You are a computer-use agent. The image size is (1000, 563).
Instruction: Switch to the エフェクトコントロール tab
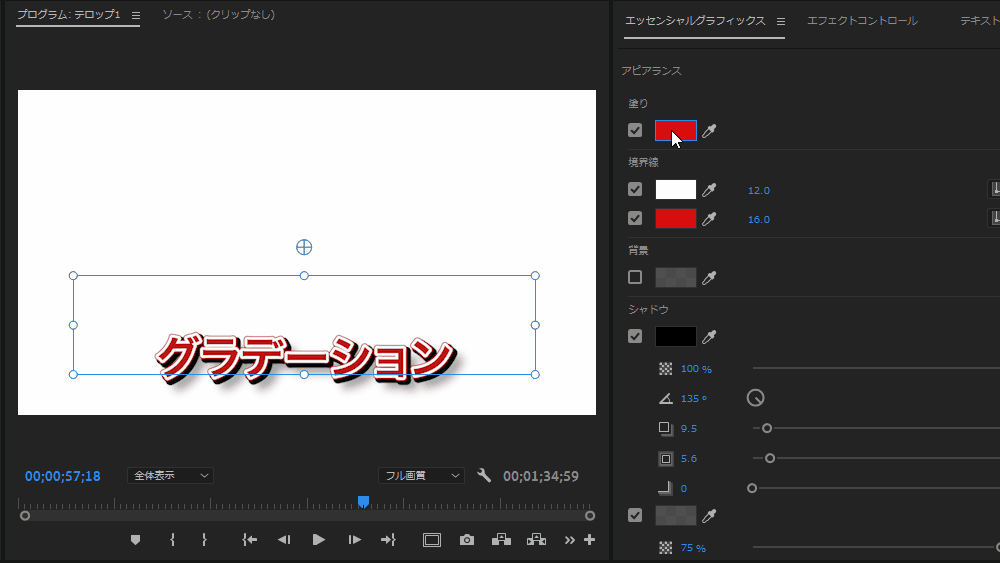pyautogui.click(x=862, y=21)
